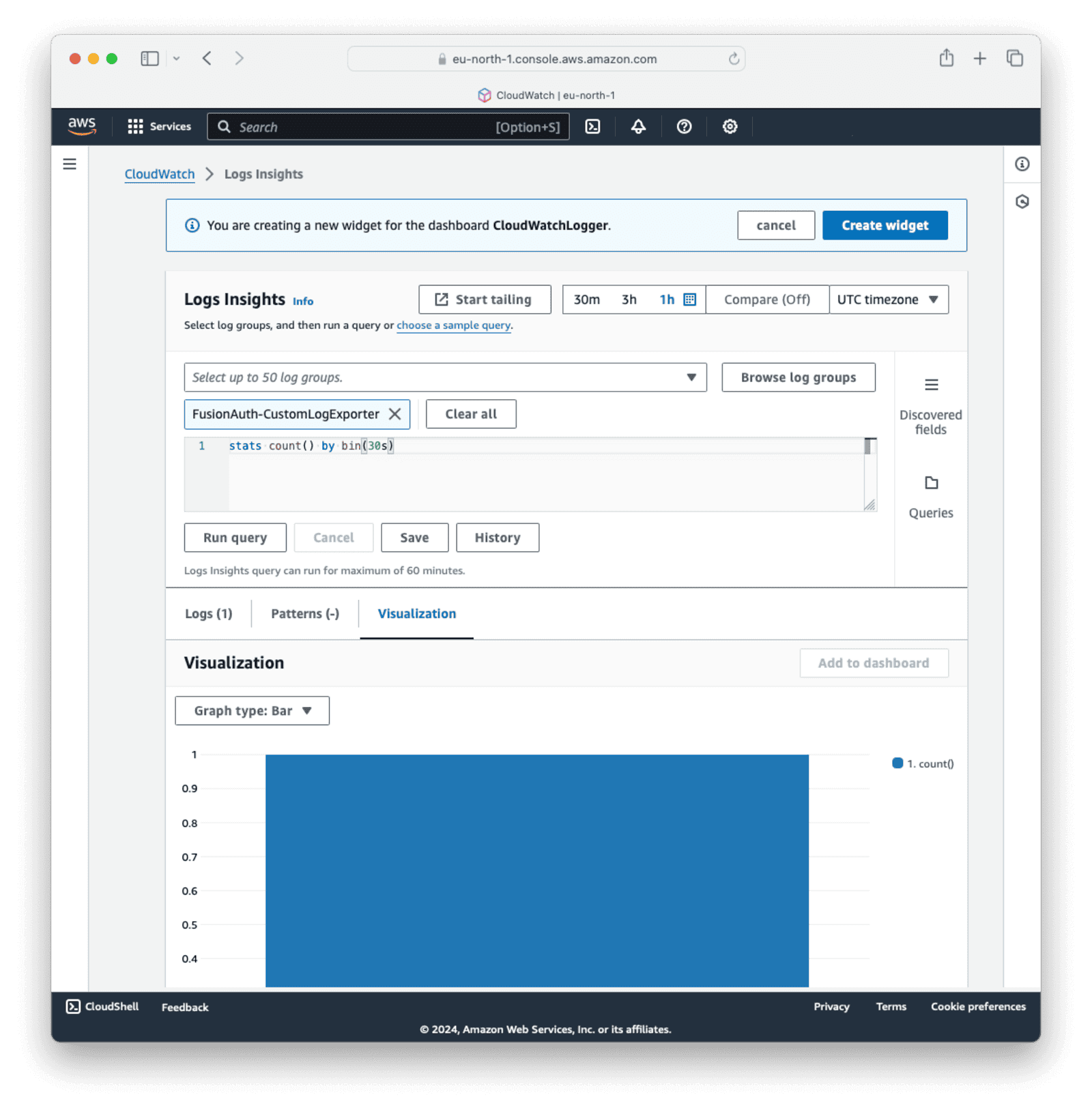Go back in browser history

coord(207,59)
